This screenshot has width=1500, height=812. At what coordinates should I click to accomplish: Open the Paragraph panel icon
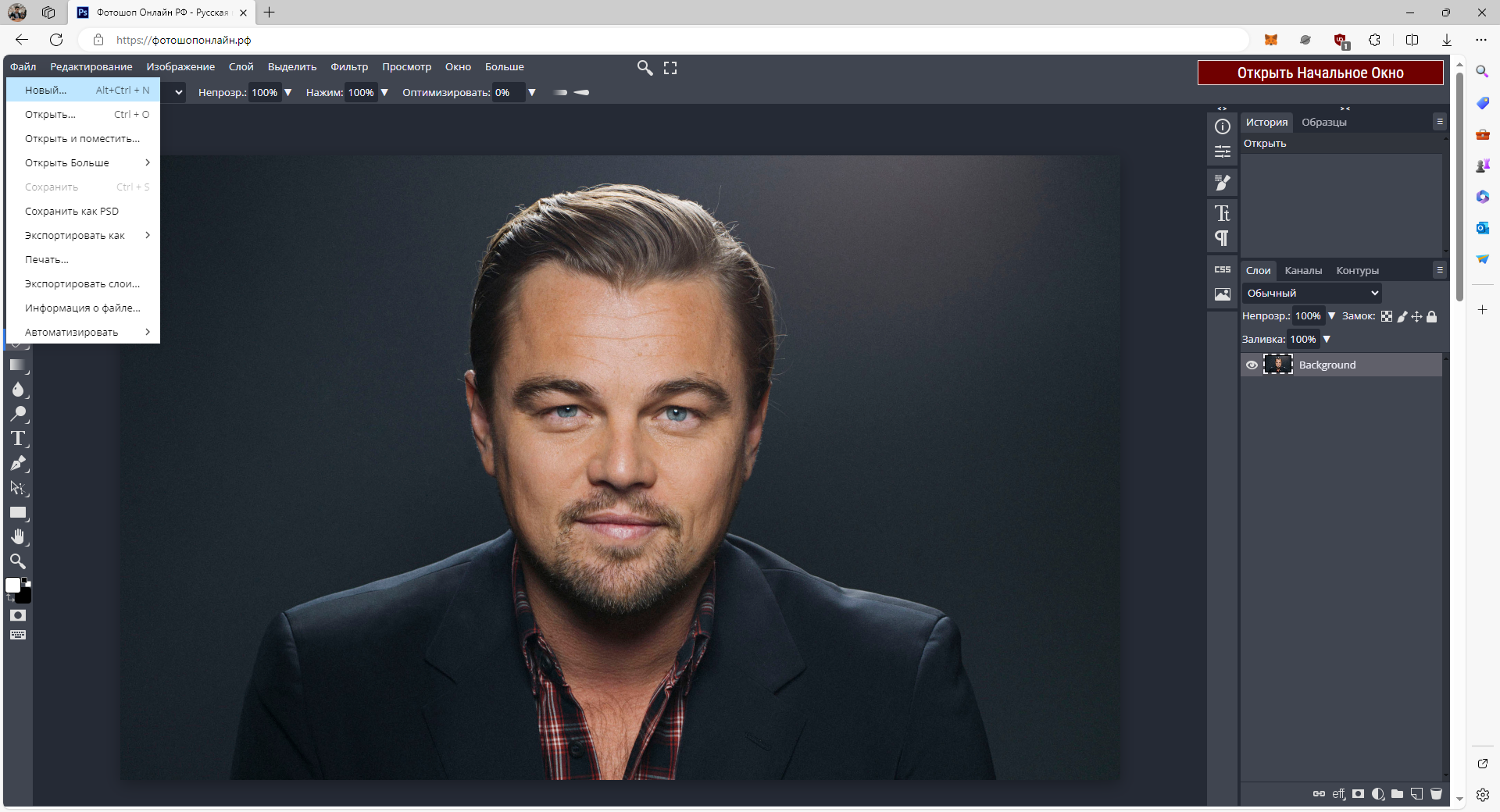(x=1222, y=238)
